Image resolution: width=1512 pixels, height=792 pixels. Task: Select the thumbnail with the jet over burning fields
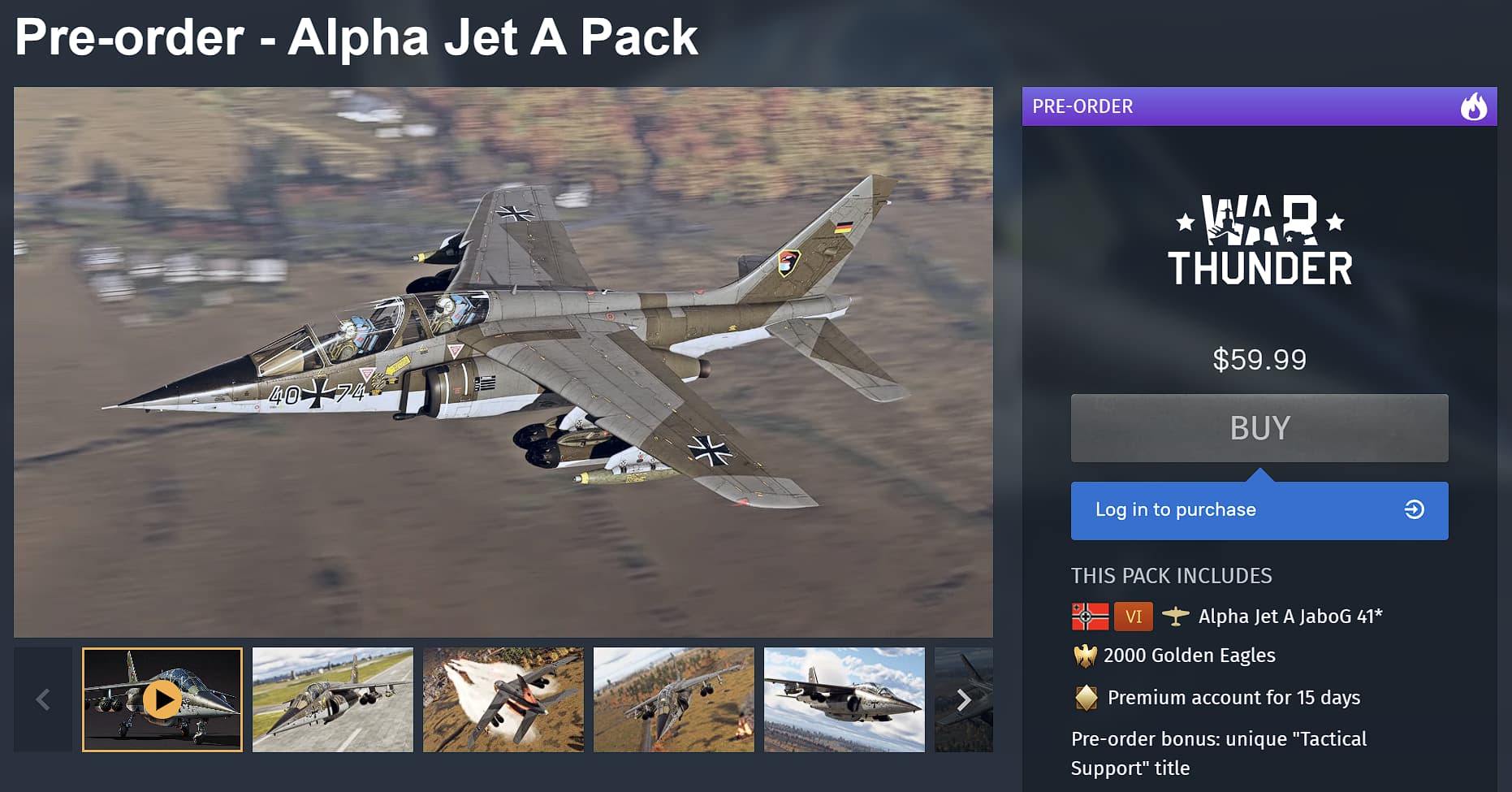[x=674, y=699]
